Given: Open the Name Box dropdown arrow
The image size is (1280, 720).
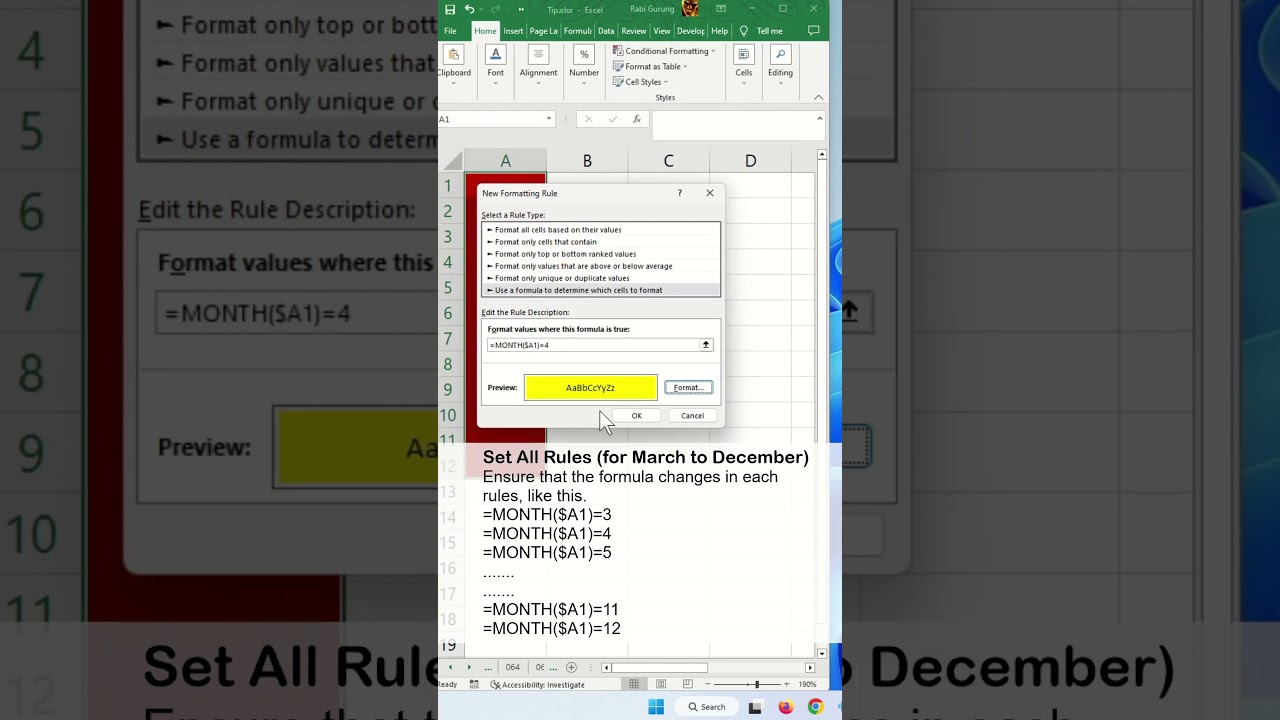Looking at the screenshot, I should [548, 119].
